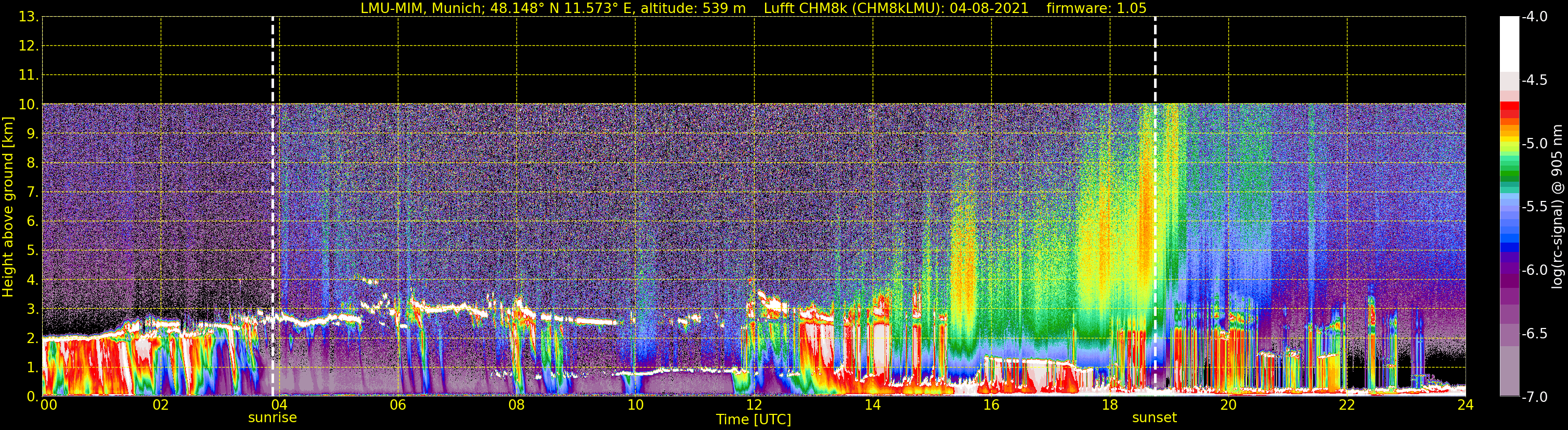The image size is (1568, 430).
Task: Click the -4.0 colorbar tick label
Action: coord(1534,17)
